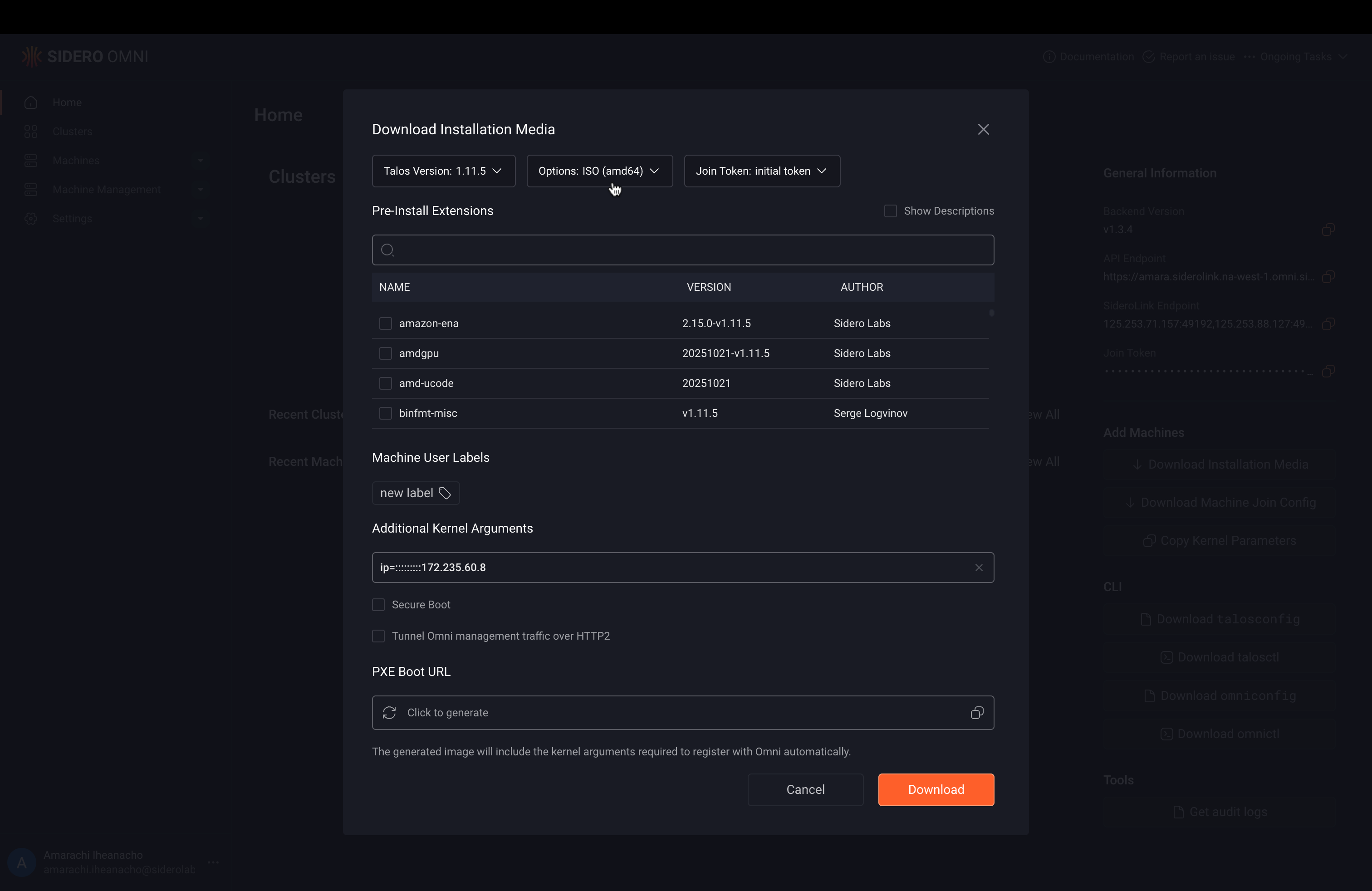Check the amdgpu extension
Image resolution: width=1372 pixels, height=891 pixels.
385,353
